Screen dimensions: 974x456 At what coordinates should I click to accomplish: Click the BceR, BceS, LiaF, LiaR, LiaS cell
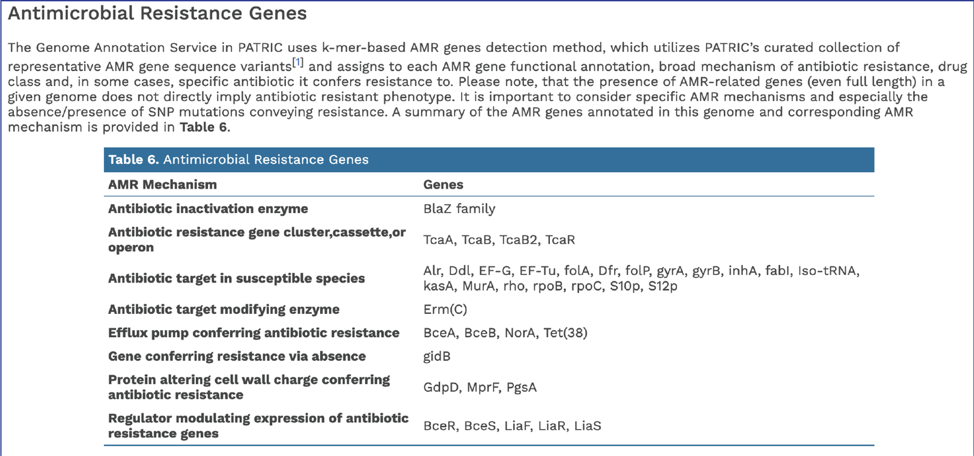click(512, 426)
